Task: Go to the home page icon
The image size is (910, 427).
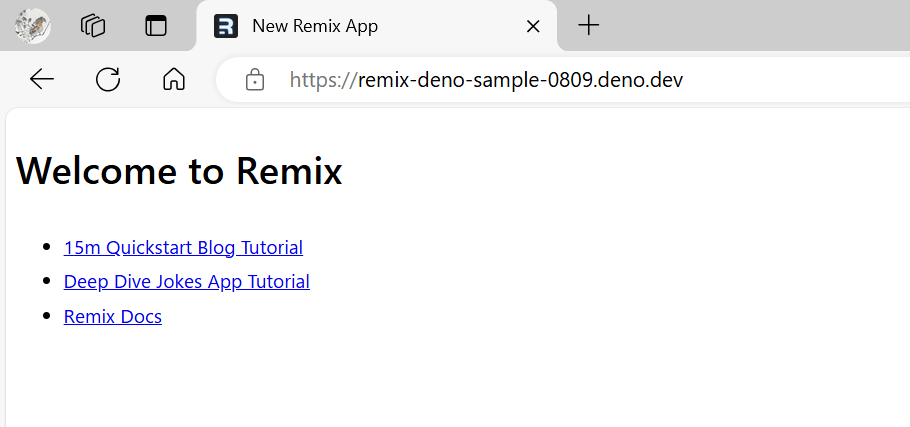Action: tap(174, 79)
